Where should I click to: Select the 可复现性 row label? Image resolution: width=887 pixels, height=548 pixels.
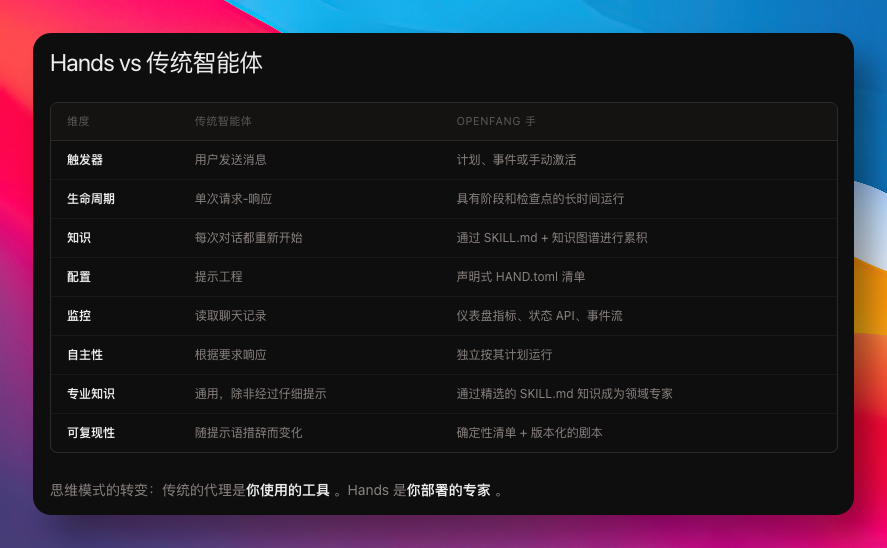click(x=91, y=433)
